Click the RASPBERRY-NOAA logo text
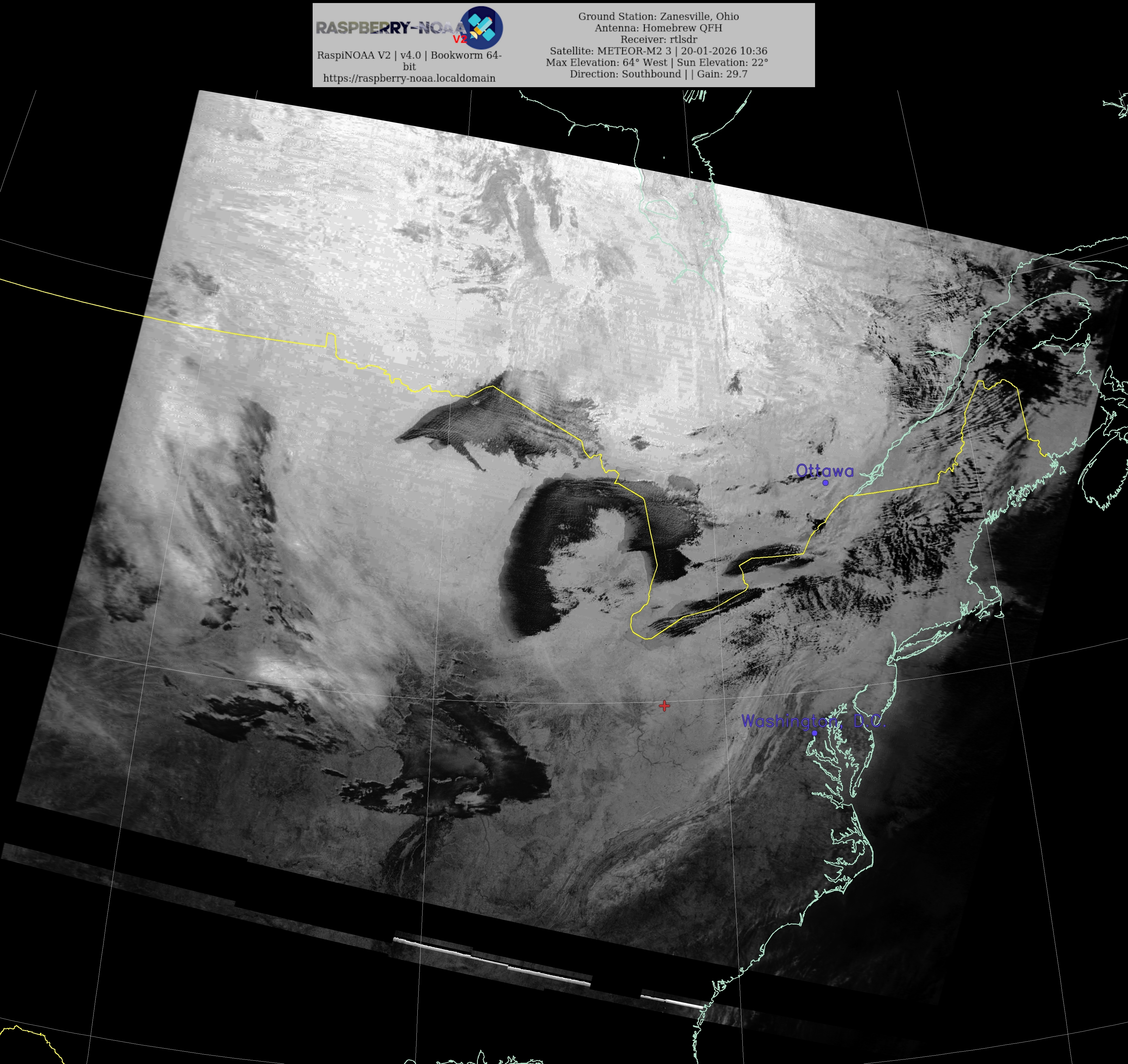The height and width of the screenshot is (1064, 1128). (x=390, y=28)
